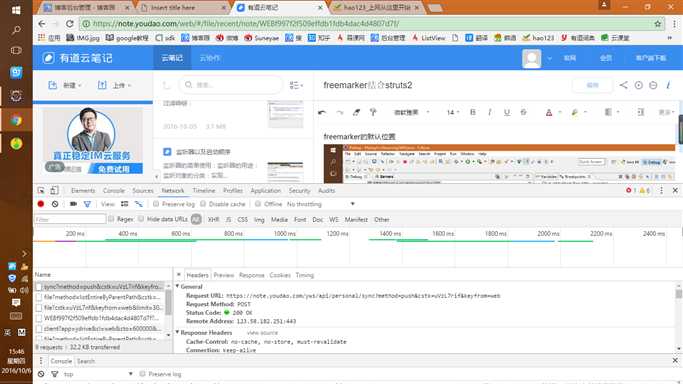The width and height of the screenshot is (683, 384).
Task: Switch to the Elements tab
Action: [83, 191]
